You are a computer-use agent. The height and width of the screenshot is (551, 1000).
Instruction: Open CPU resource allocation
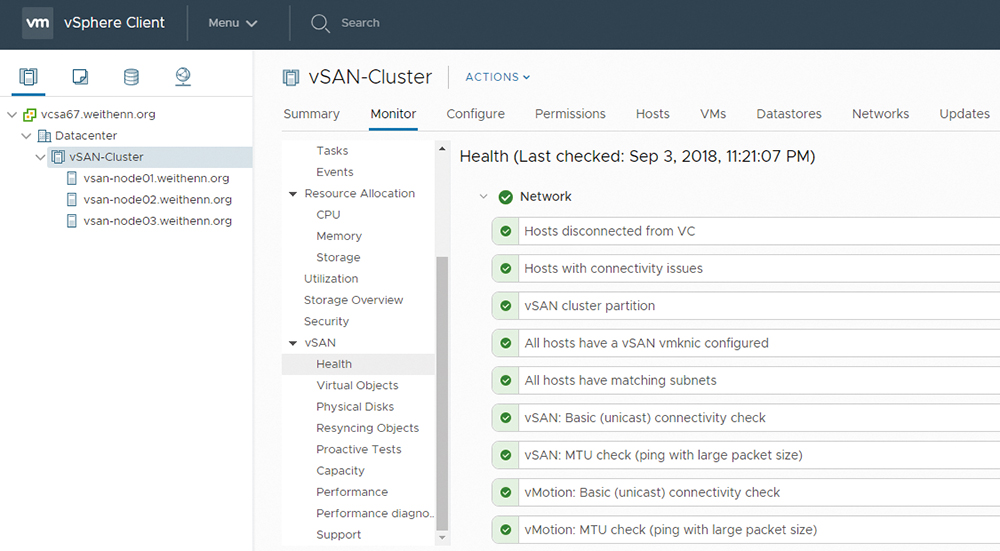(328, 215)
